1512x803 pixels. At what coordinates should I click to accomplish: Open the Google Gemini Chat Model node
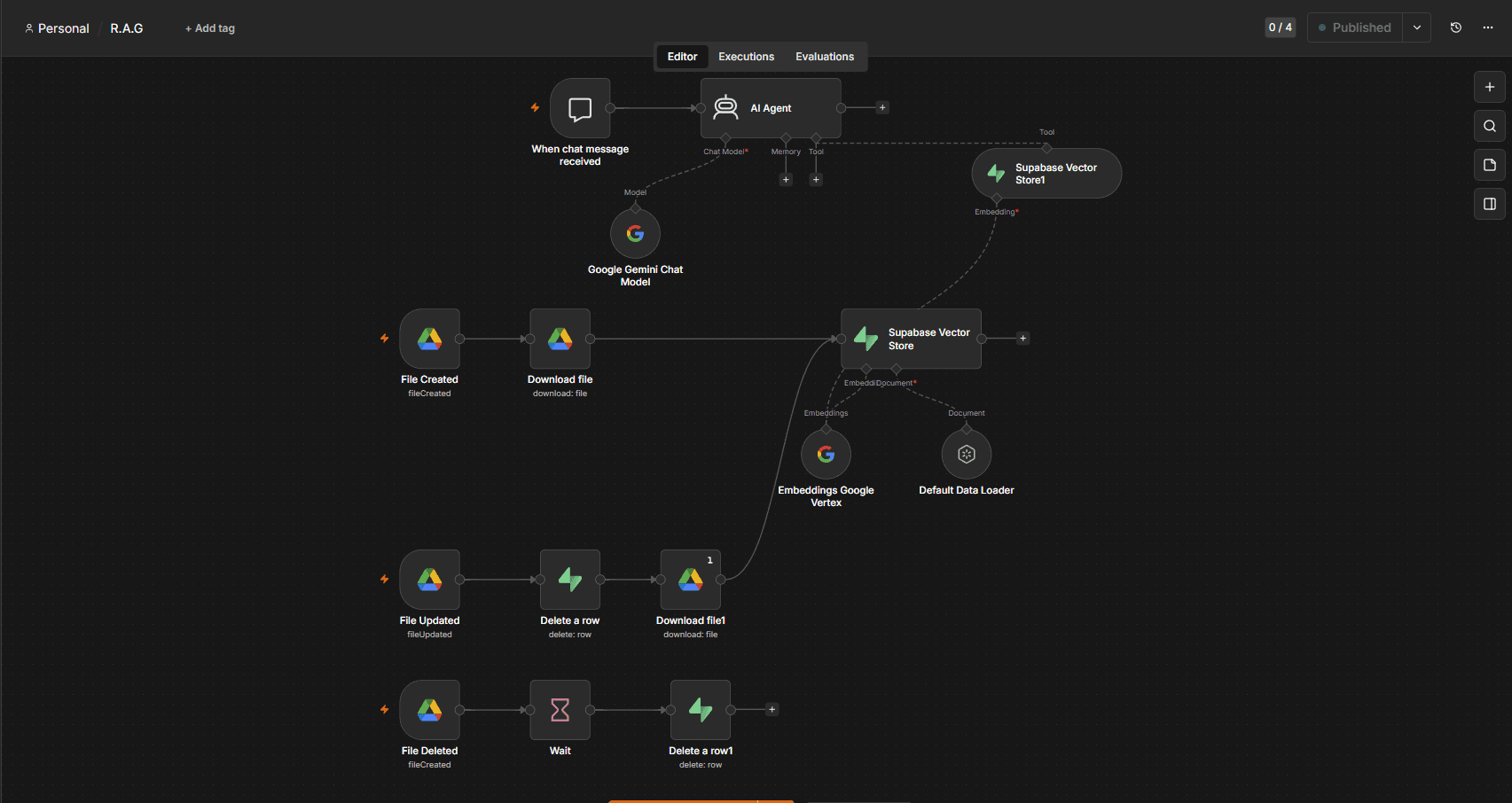(635, 233)
